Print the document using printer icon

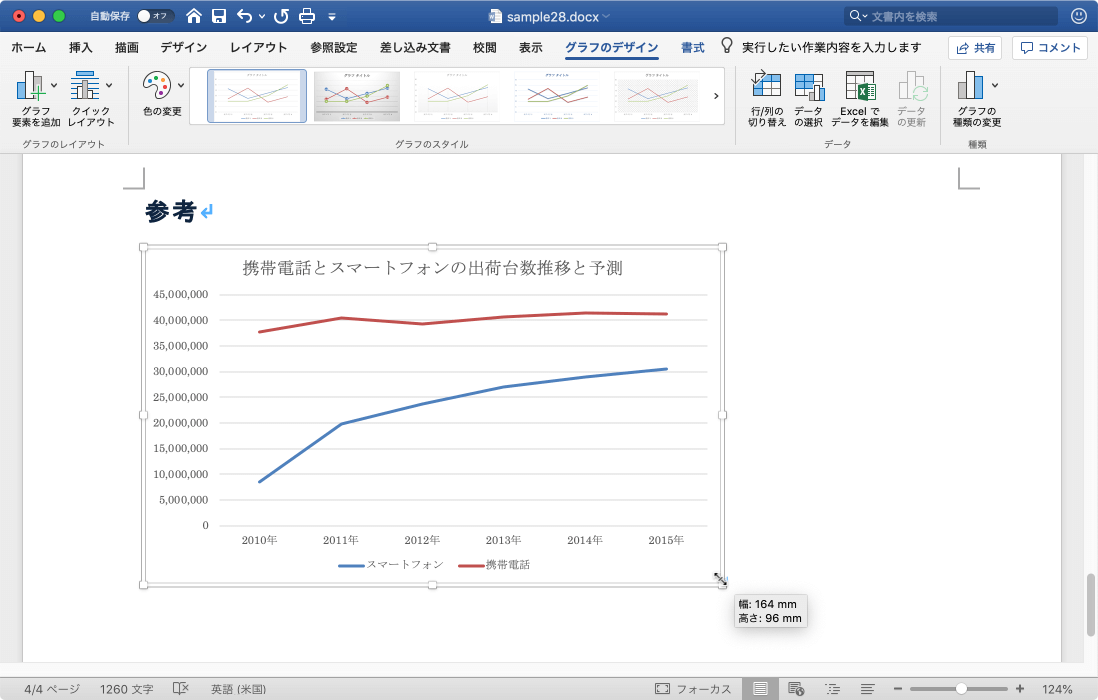[307, 16]
